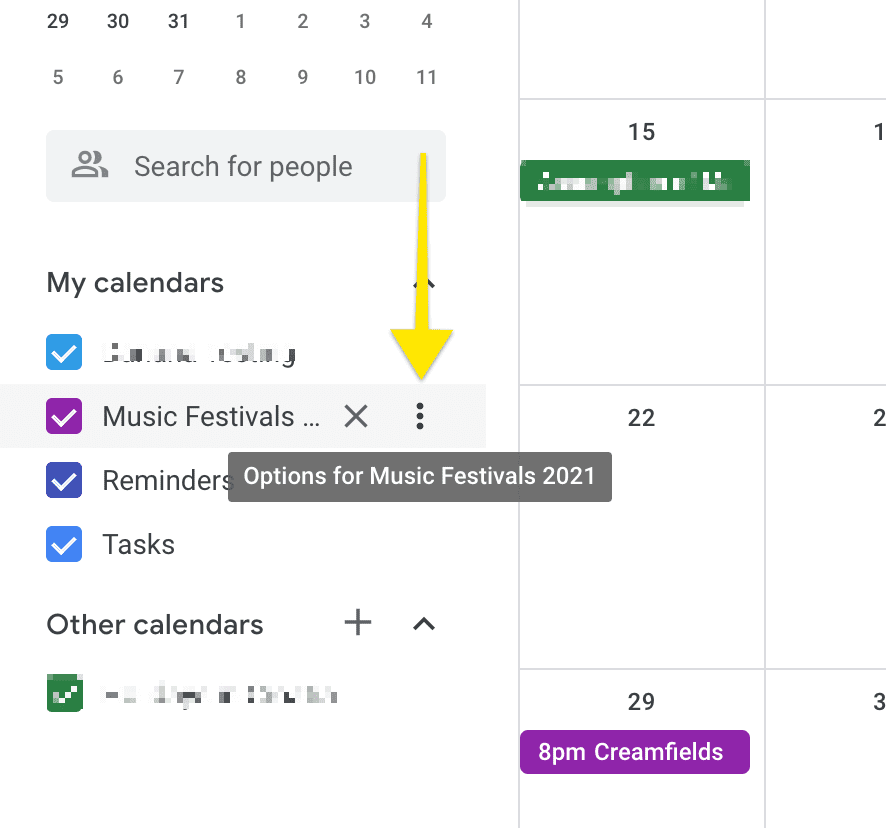The image size is (886, 828).
Task: Click the plus icon to add other calendars
Action: tap(357, 624)
